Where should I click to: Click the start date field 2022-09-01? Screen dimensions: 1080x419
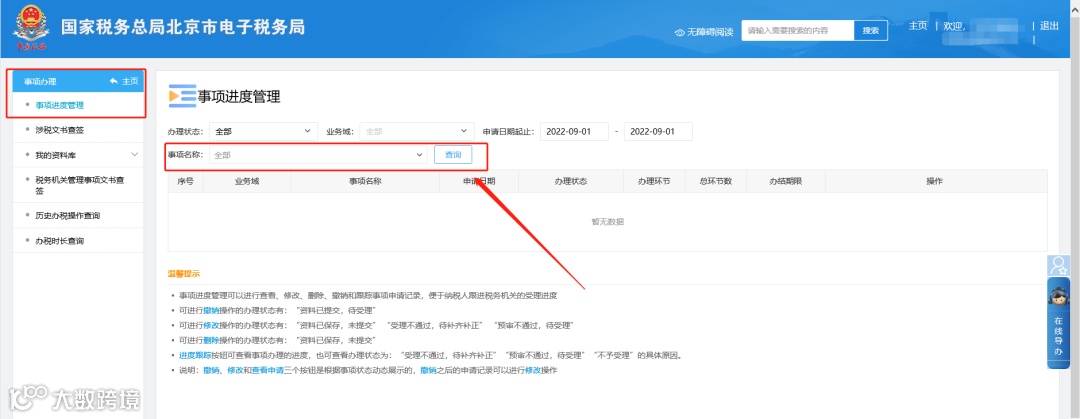click(x=574, y=131)
